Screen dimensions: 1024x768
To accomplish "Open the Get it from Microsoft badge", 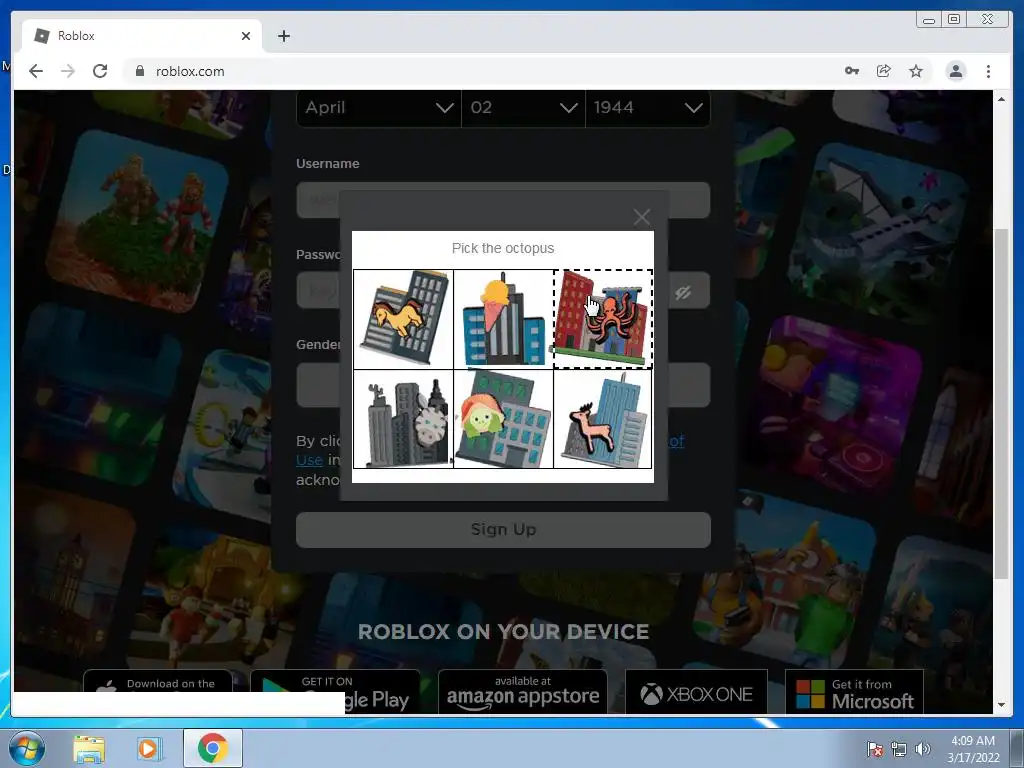I will click(x=854, y=692).
